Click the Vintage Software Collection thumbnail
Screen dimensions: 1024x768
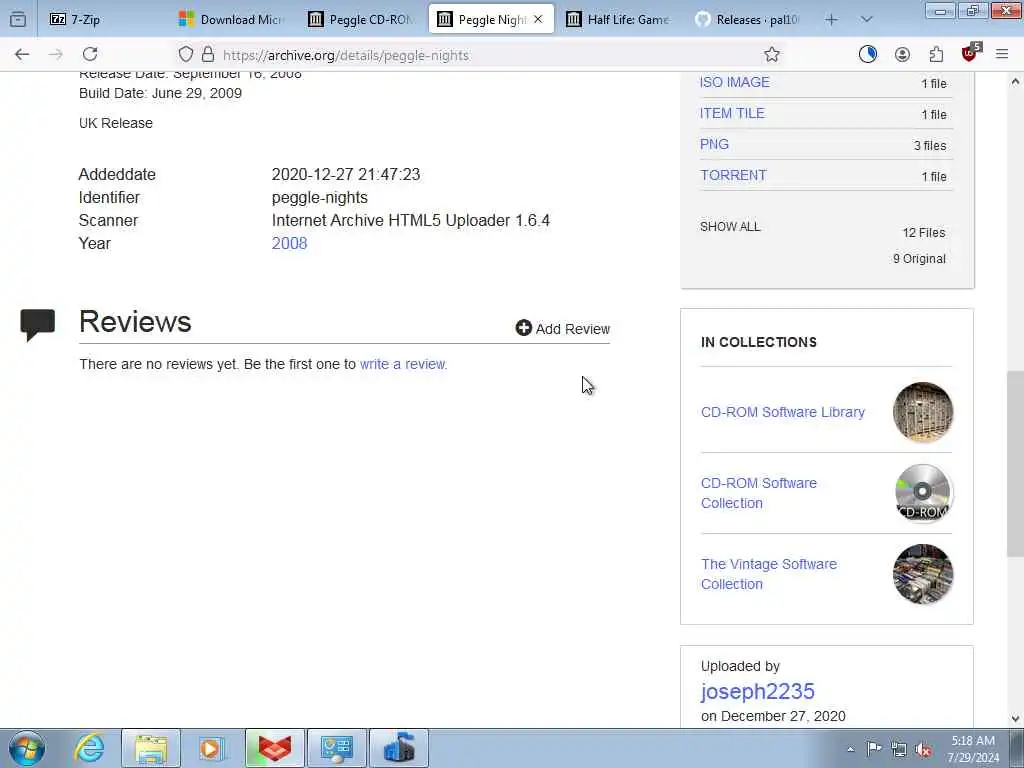[923, 574]
